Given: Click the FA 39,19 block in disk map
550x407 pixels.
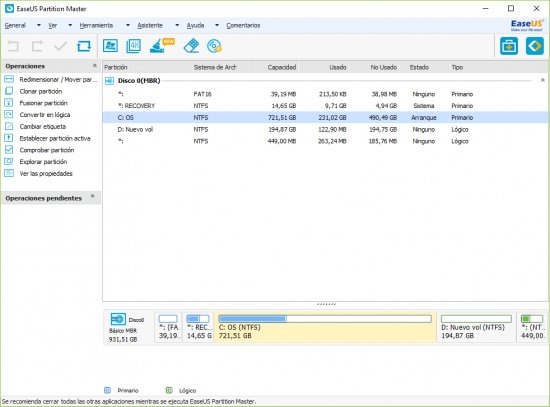Looking at the screenshot, I should tap(168, 327).
